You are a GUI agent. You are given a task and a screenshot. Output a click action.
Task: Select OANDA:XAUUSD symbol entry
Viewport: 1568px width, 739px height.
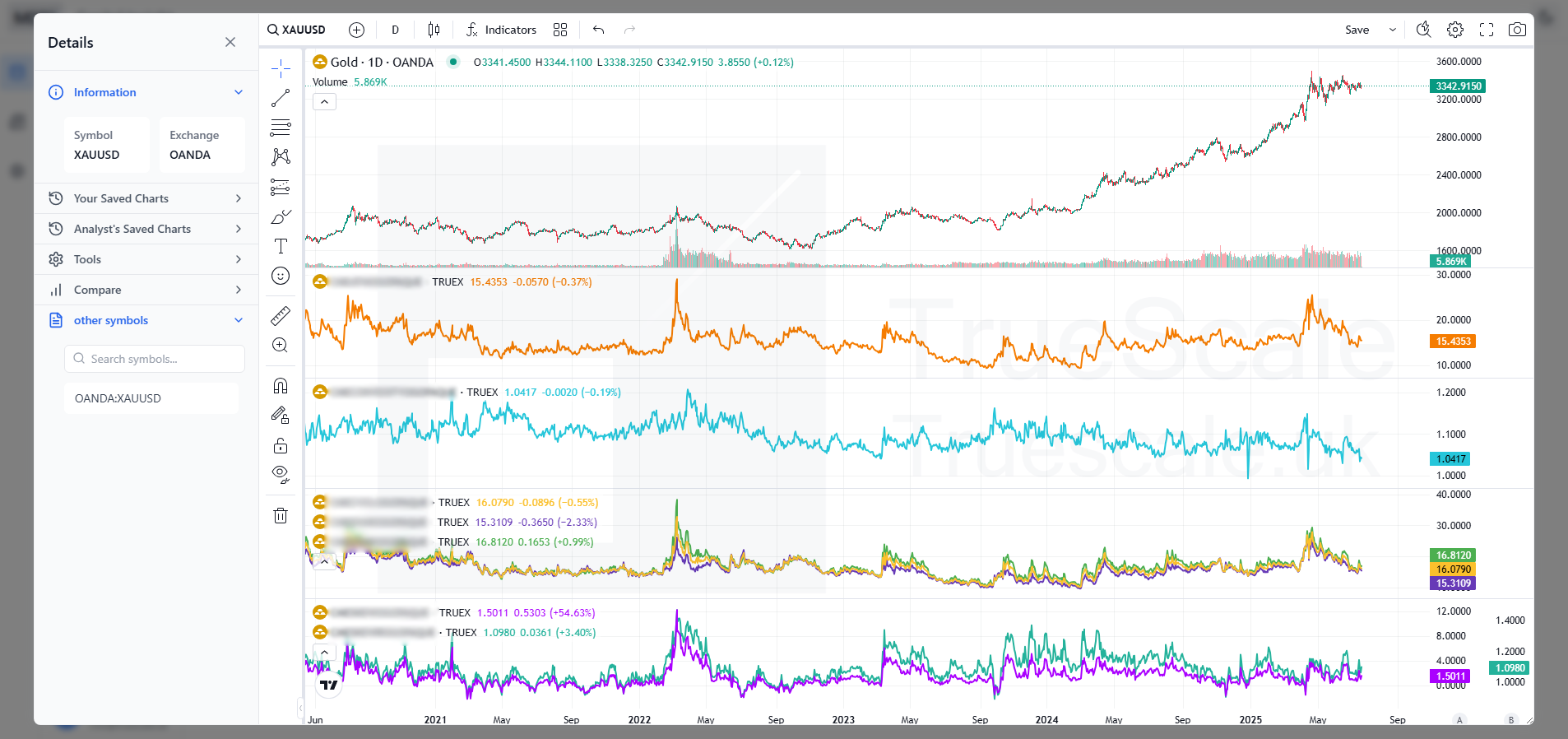pyautogui.click(x=151, y=398)
